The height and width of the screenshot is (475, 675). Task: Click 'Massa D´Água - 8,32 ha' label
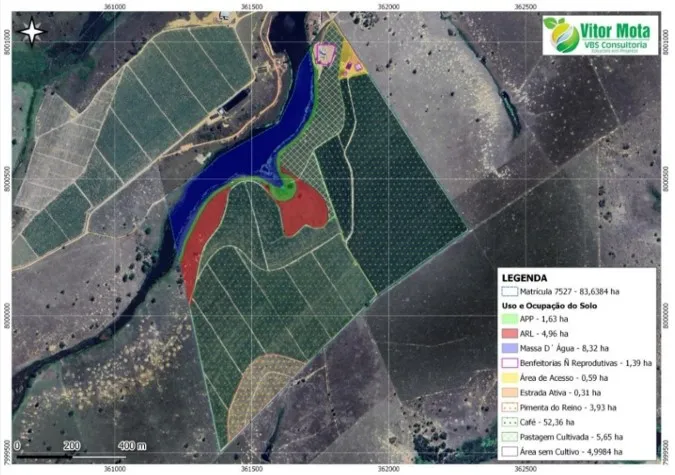pyautogui.click(x=564, y=348)
